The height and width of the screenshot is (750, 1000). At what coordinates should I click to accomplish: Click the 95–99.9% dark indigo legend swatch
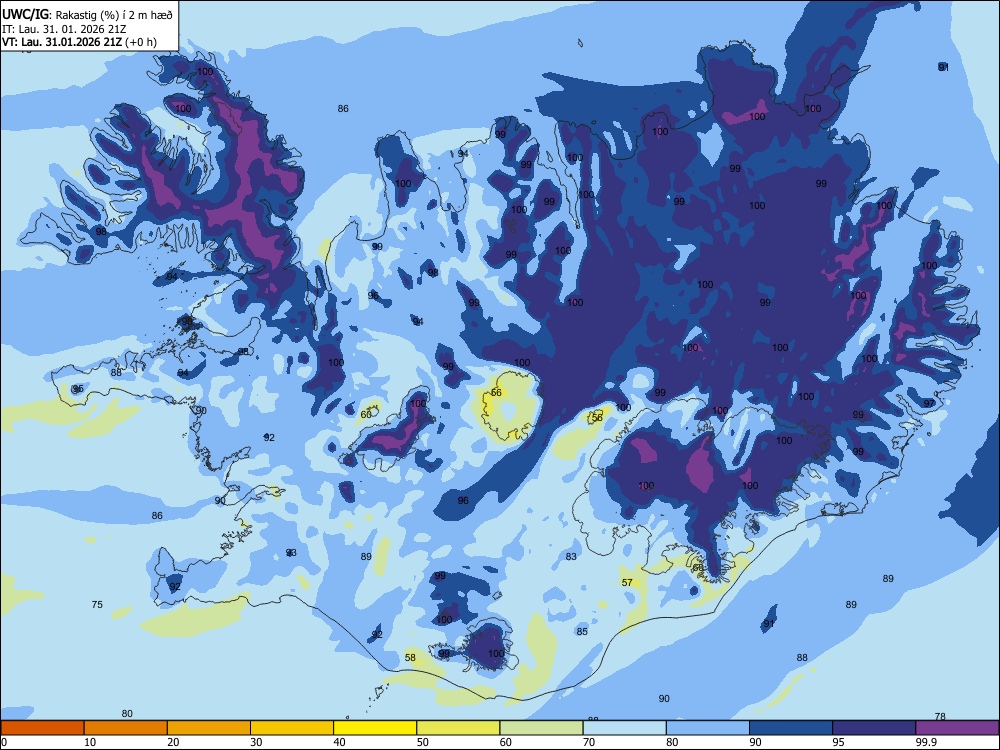point(874,728)
